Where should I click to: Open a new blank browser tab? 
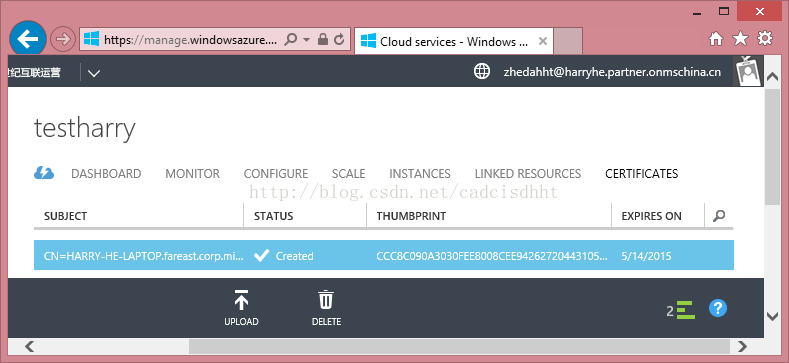[568, 41]
